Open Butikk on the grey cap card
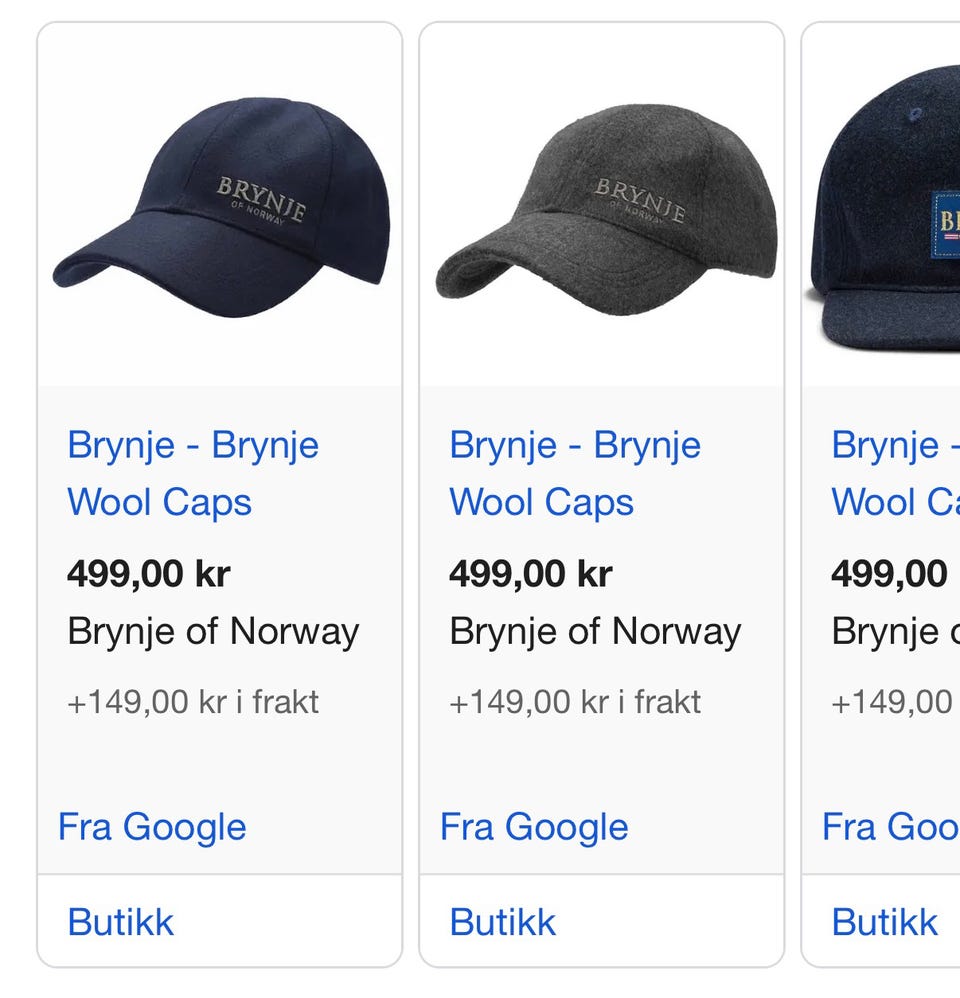The height and width of the screenshot is (998, 960). tap(502, 922)
